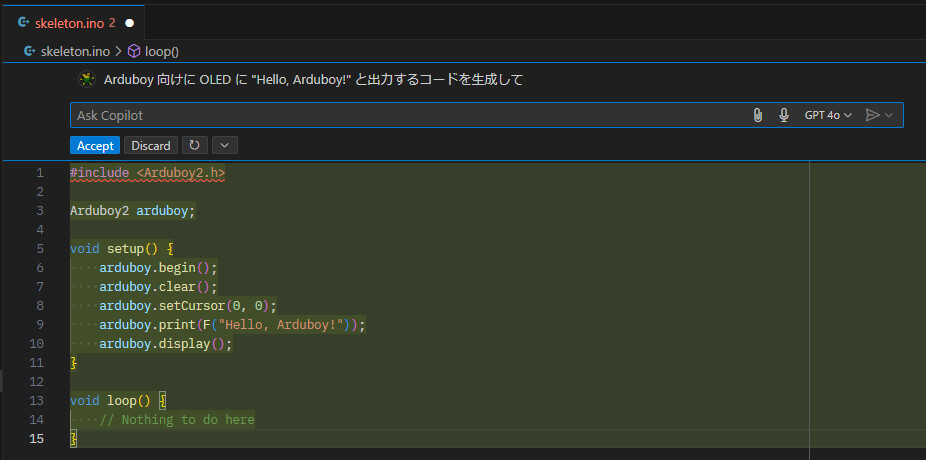This screenshot has height=460, width=926.
Task: Accept the Copilot suggested code
Action: point(95,145)
